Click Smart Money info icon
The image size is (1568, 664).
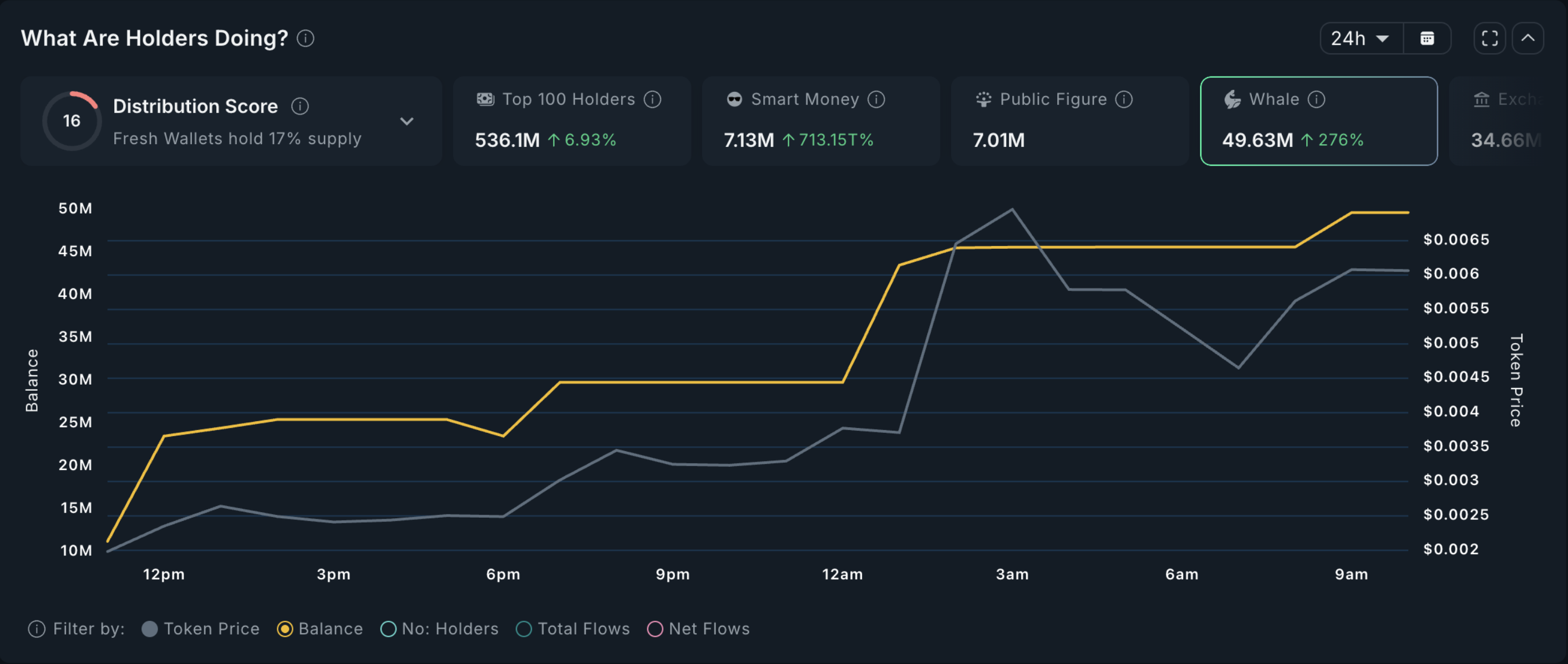tap(876, 99)
